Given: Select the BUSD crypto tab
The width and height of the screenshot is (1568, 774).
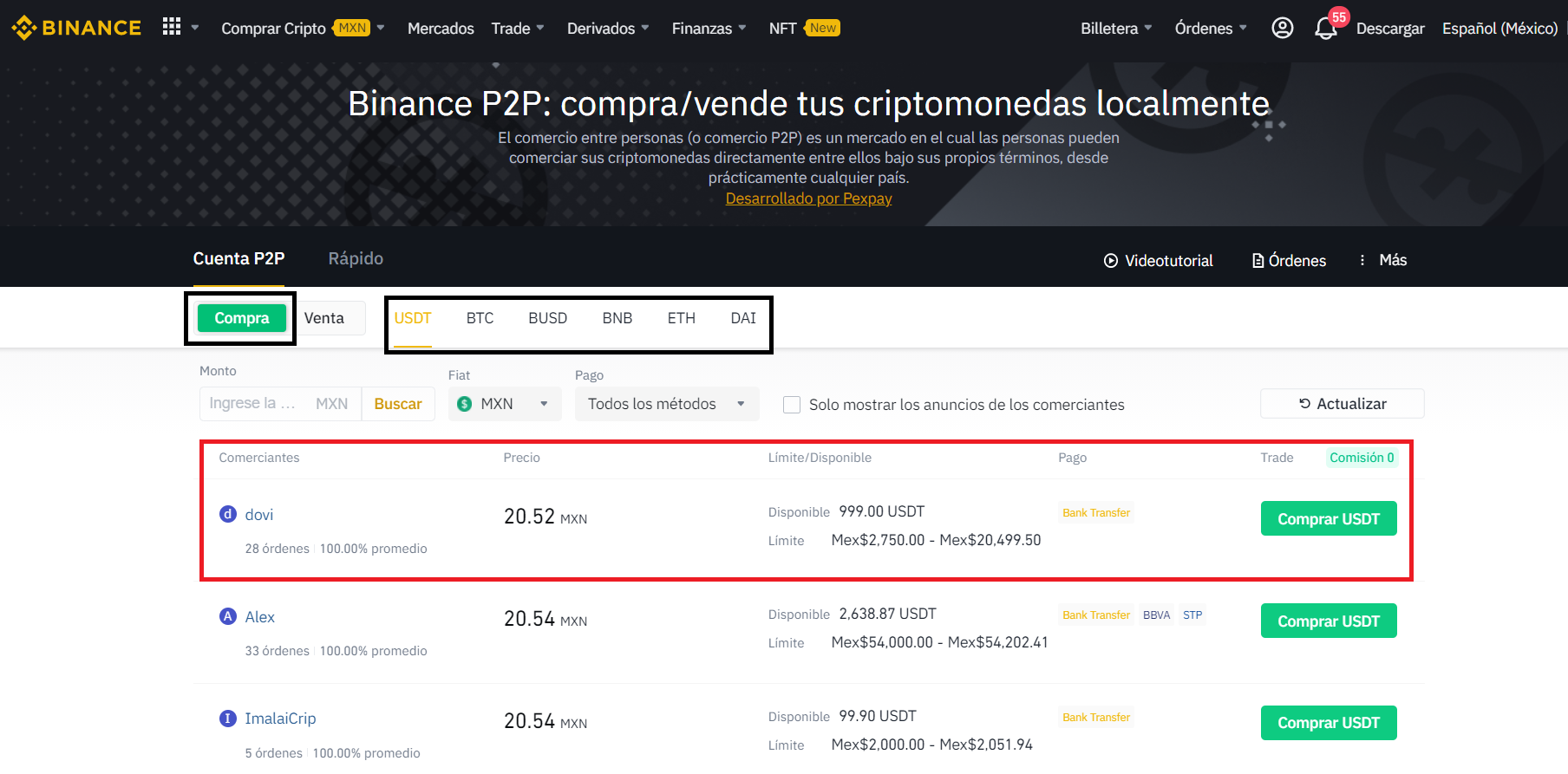Looking at the screenshot, I should [x=548, y=318].
